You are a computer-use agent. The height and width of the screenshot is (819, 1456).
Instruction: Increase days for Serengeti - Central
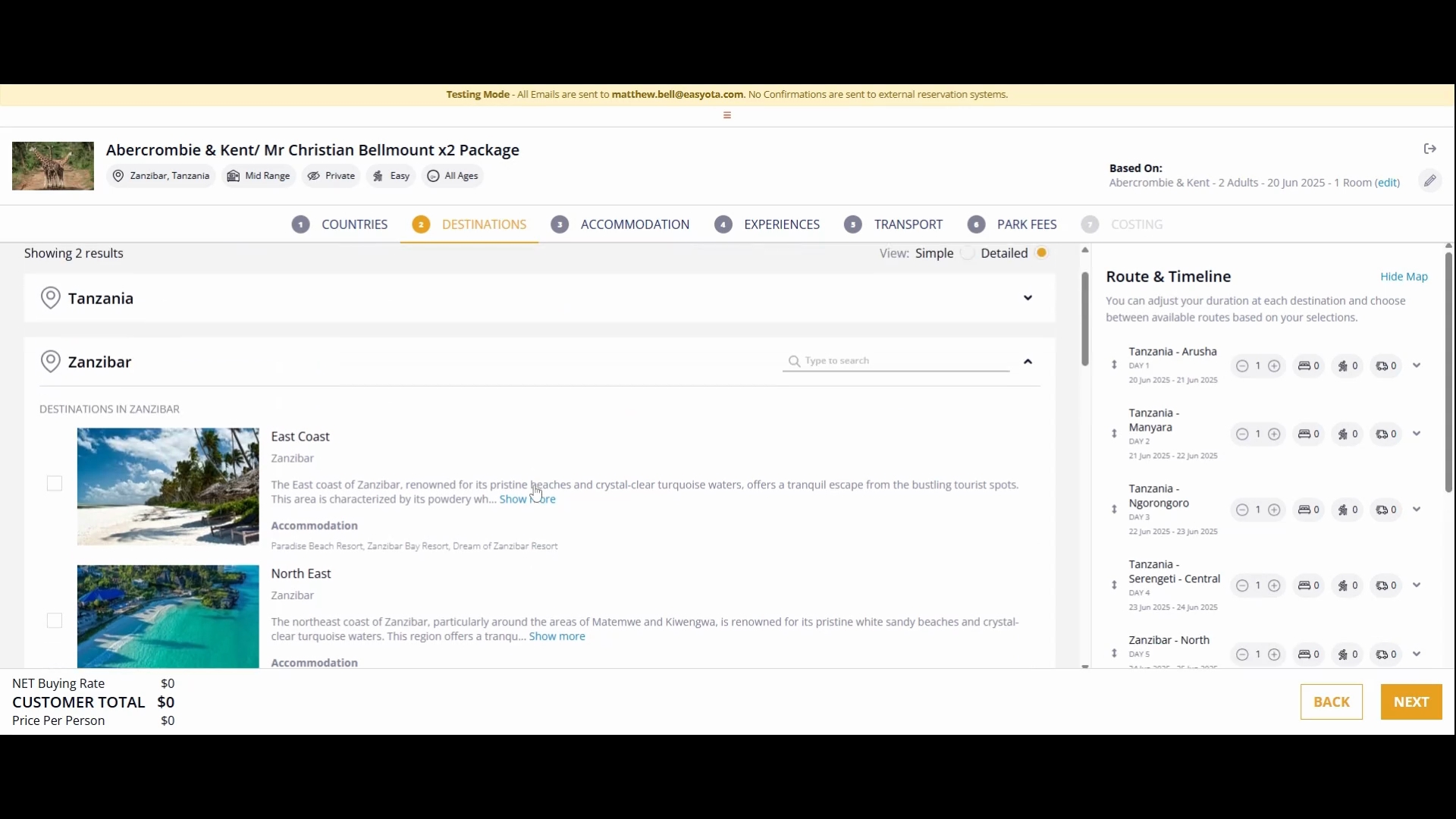[x=1275, y=586]
